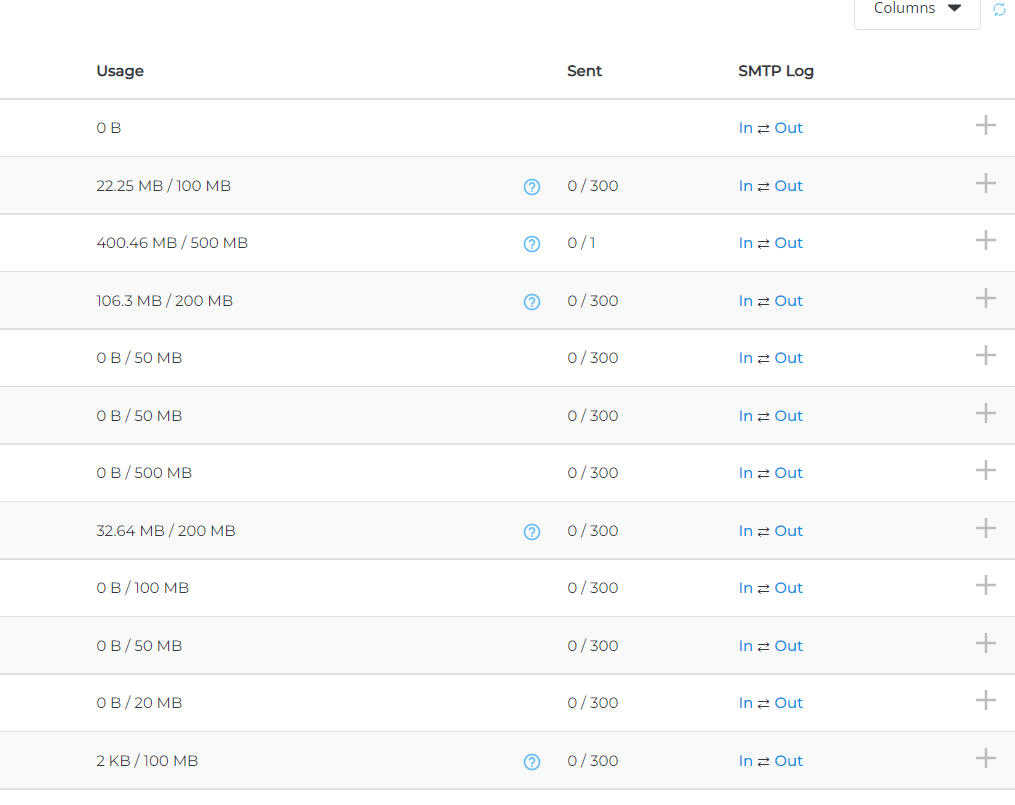This screenshot has width=1015, height=805.
Task: Open SMTP Out log for 106.3 MB row
Action: [788, 301]
